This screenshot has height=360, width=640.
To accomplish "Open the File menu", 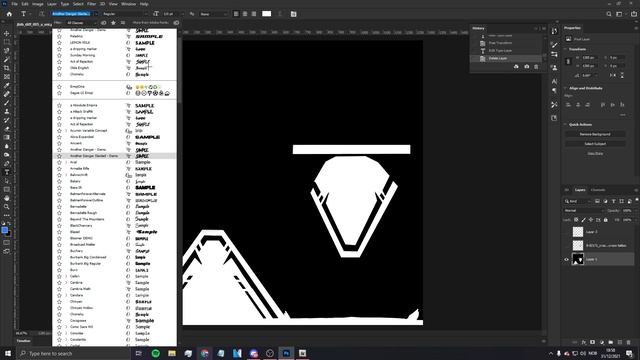I will (x=14, y=4).
